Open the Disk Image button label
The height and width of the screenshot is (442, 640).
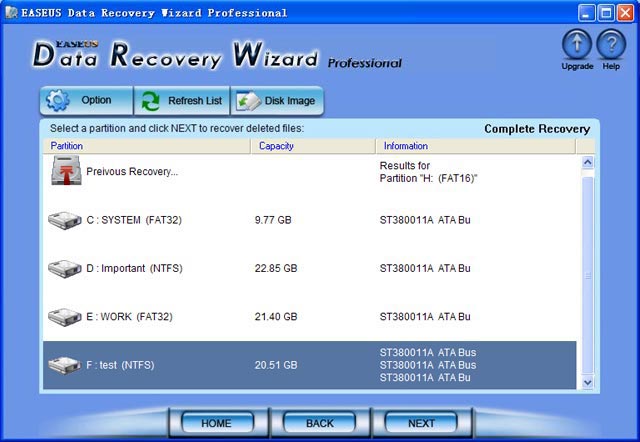[290, 101]
